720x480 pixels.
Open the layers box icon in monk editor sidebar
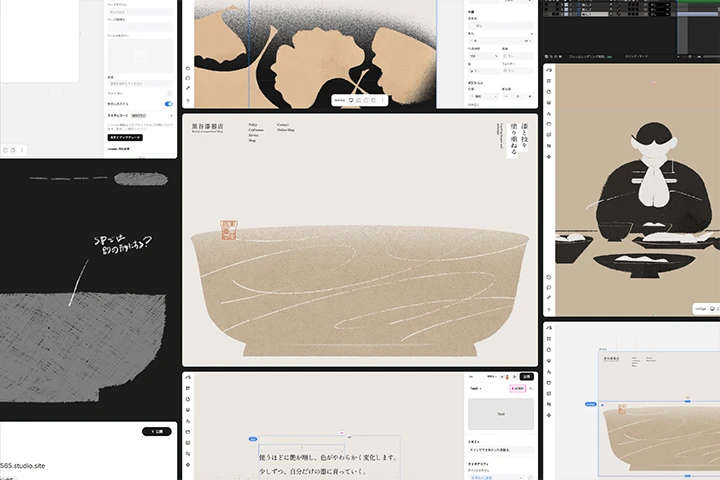(x=549, y=103)
